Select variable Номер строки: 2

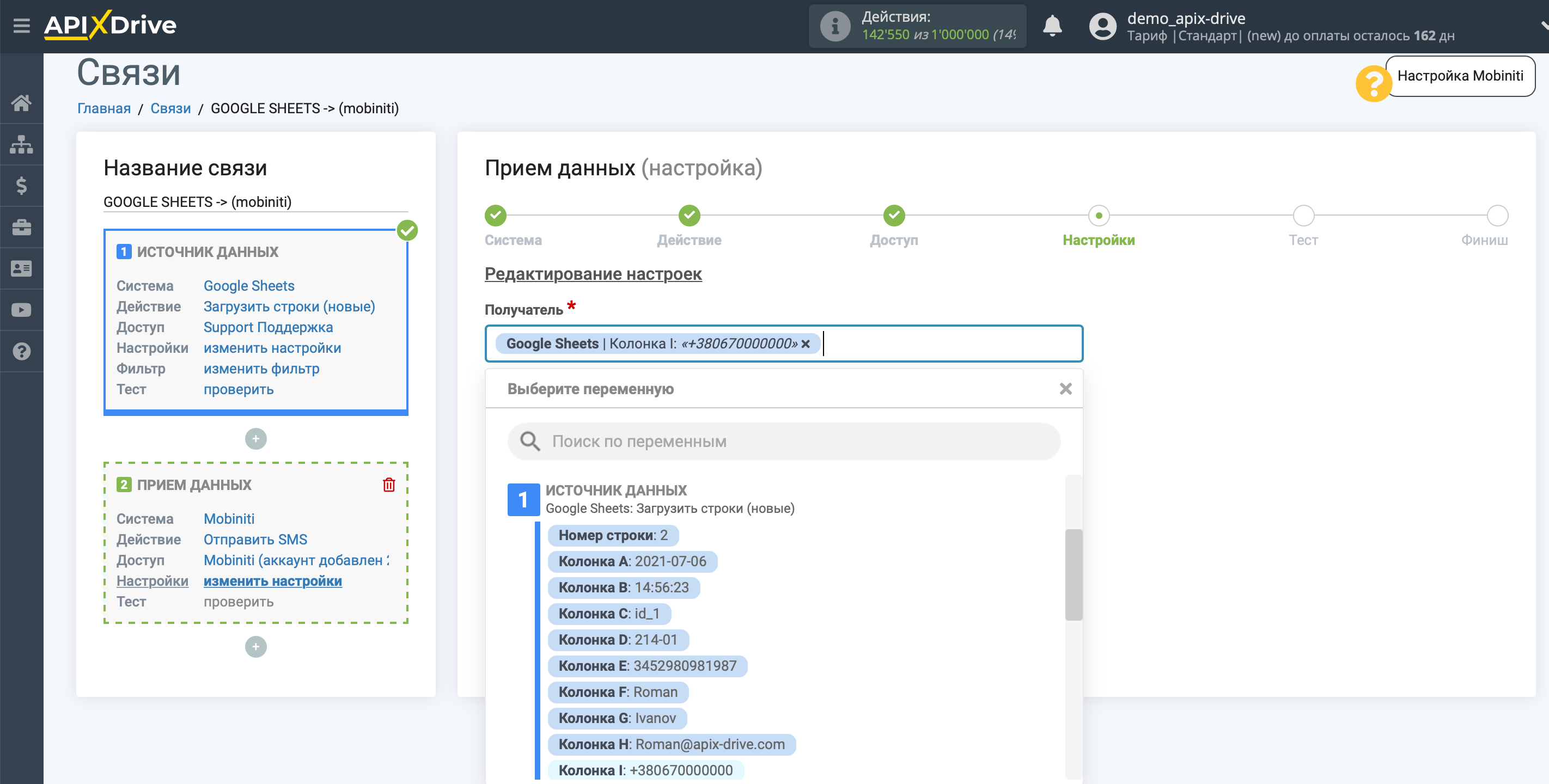613,535
